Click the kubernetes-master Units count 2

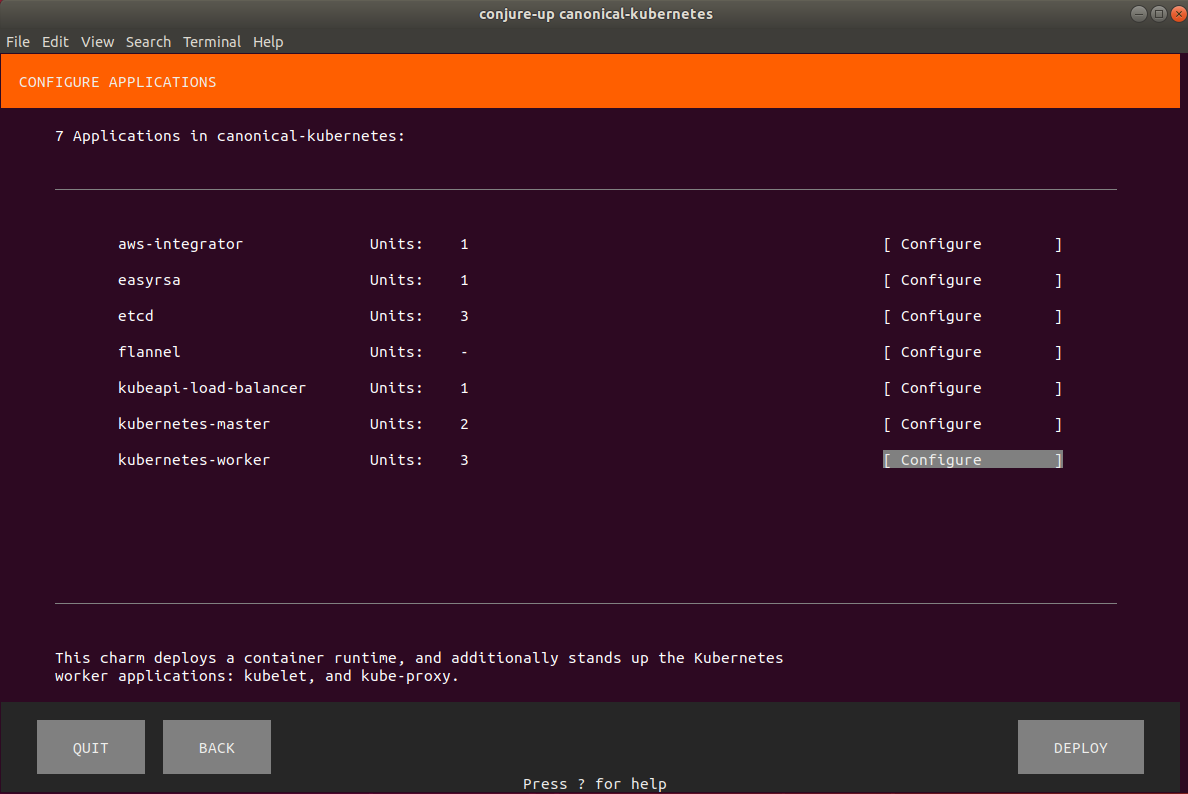click(464, 424)
